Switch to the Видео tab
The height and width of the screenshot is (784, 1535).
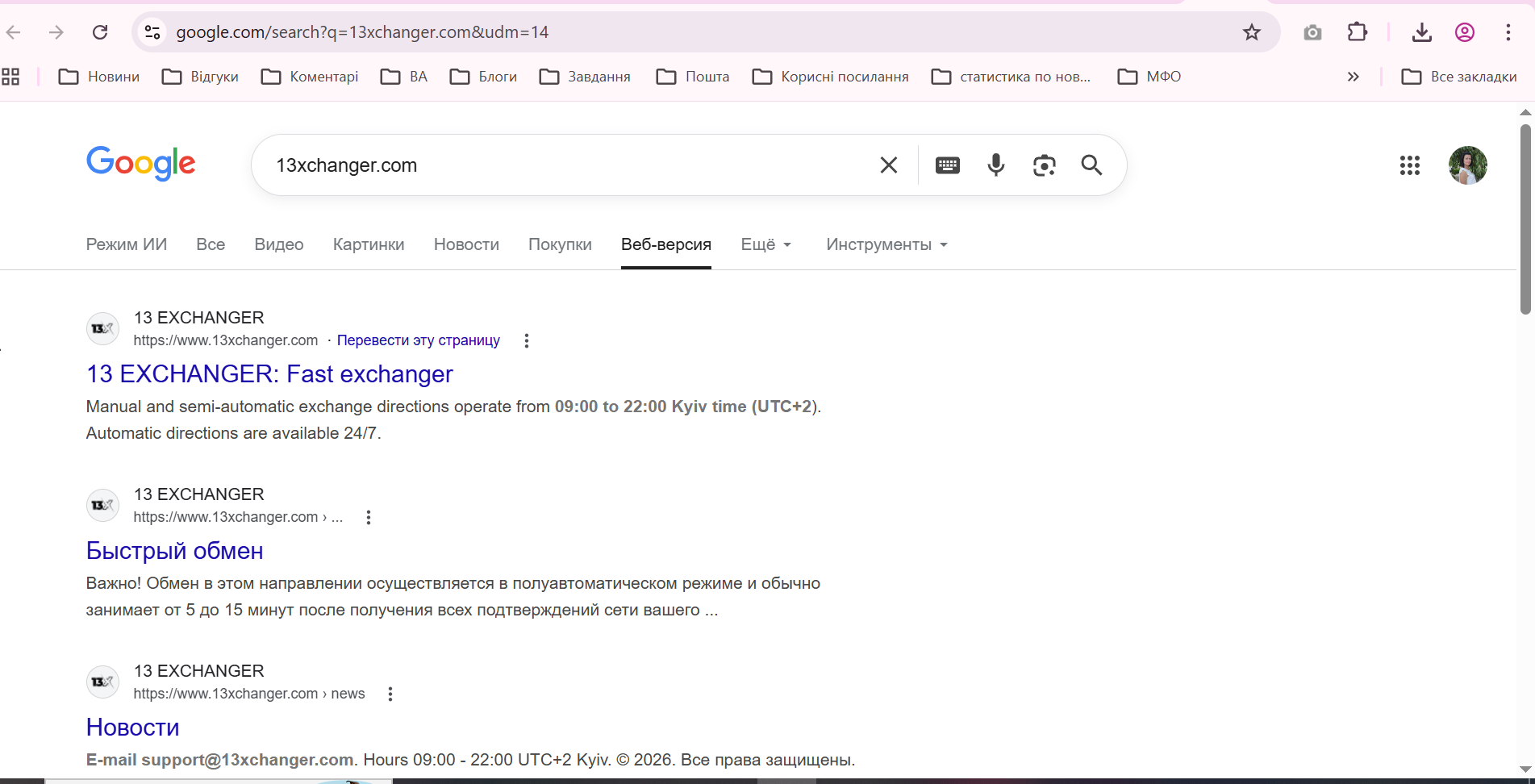tap(279, 244)
